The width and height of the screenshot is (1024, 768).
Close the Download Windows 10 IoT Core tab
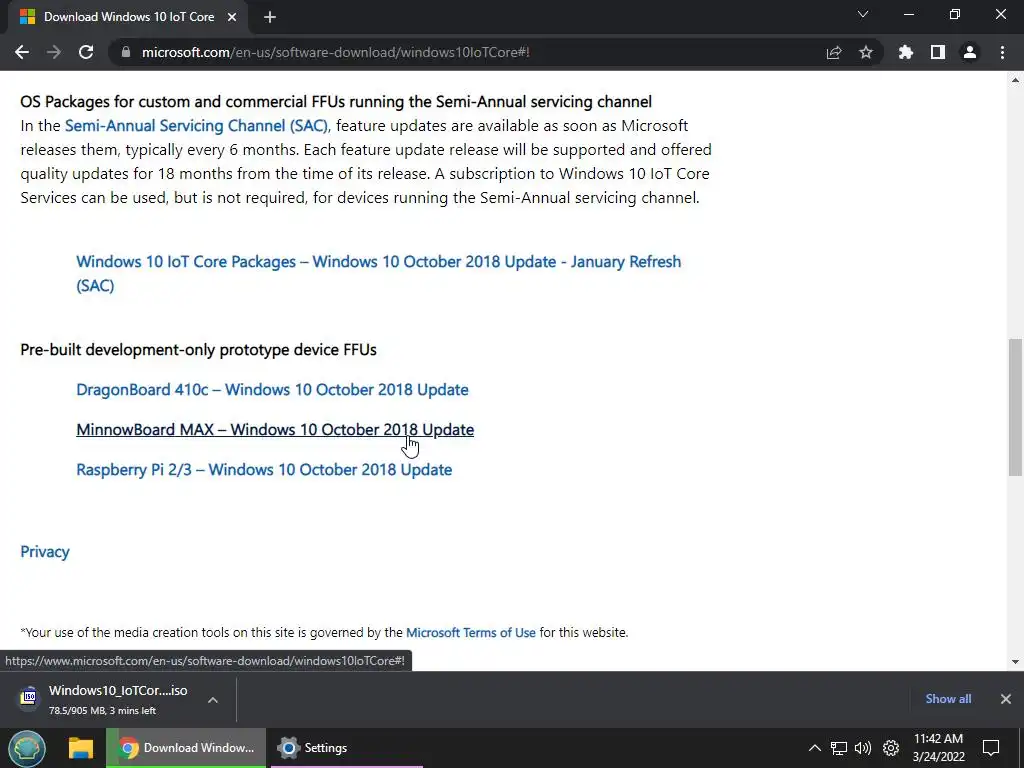coord(232,17)
